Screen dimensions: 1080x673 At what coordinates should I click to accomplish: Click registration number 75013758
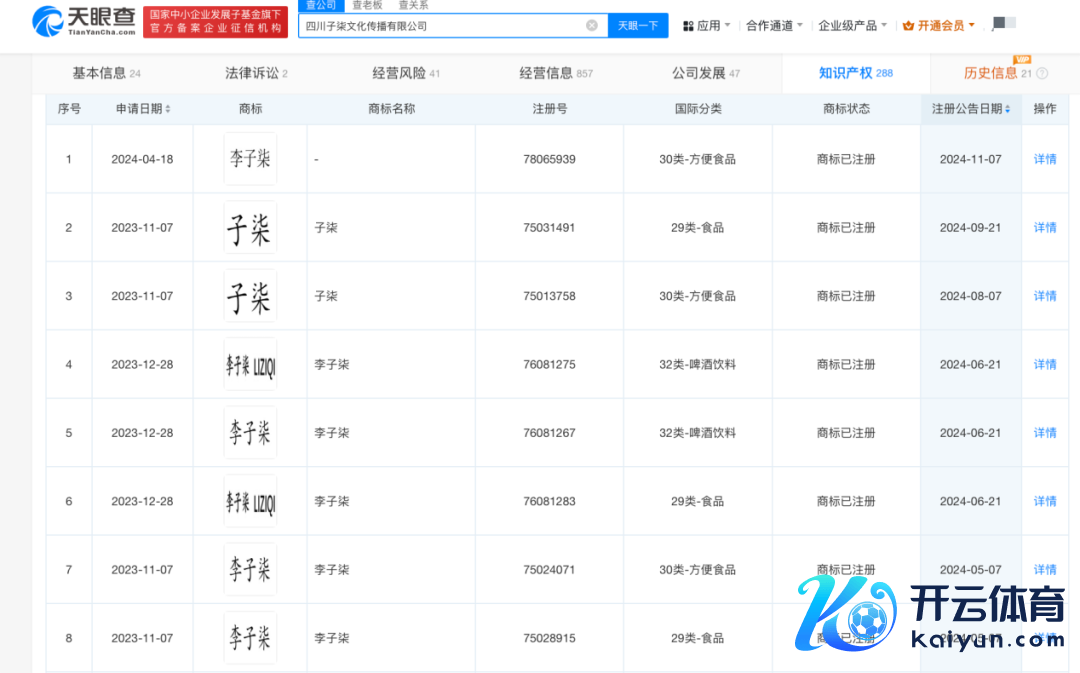click(x=549, y=296)
